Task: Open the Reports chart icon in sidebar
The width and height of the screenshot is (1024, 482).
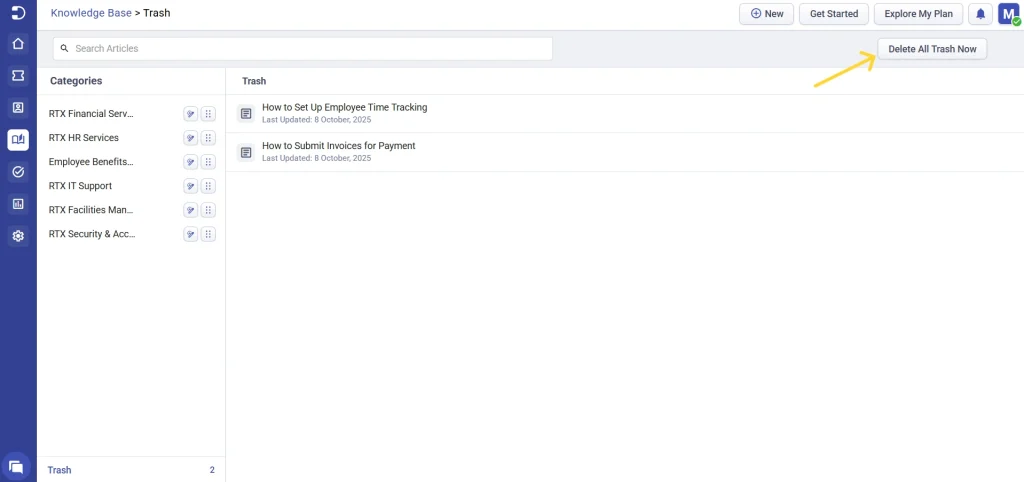Action: coord(17,204)
